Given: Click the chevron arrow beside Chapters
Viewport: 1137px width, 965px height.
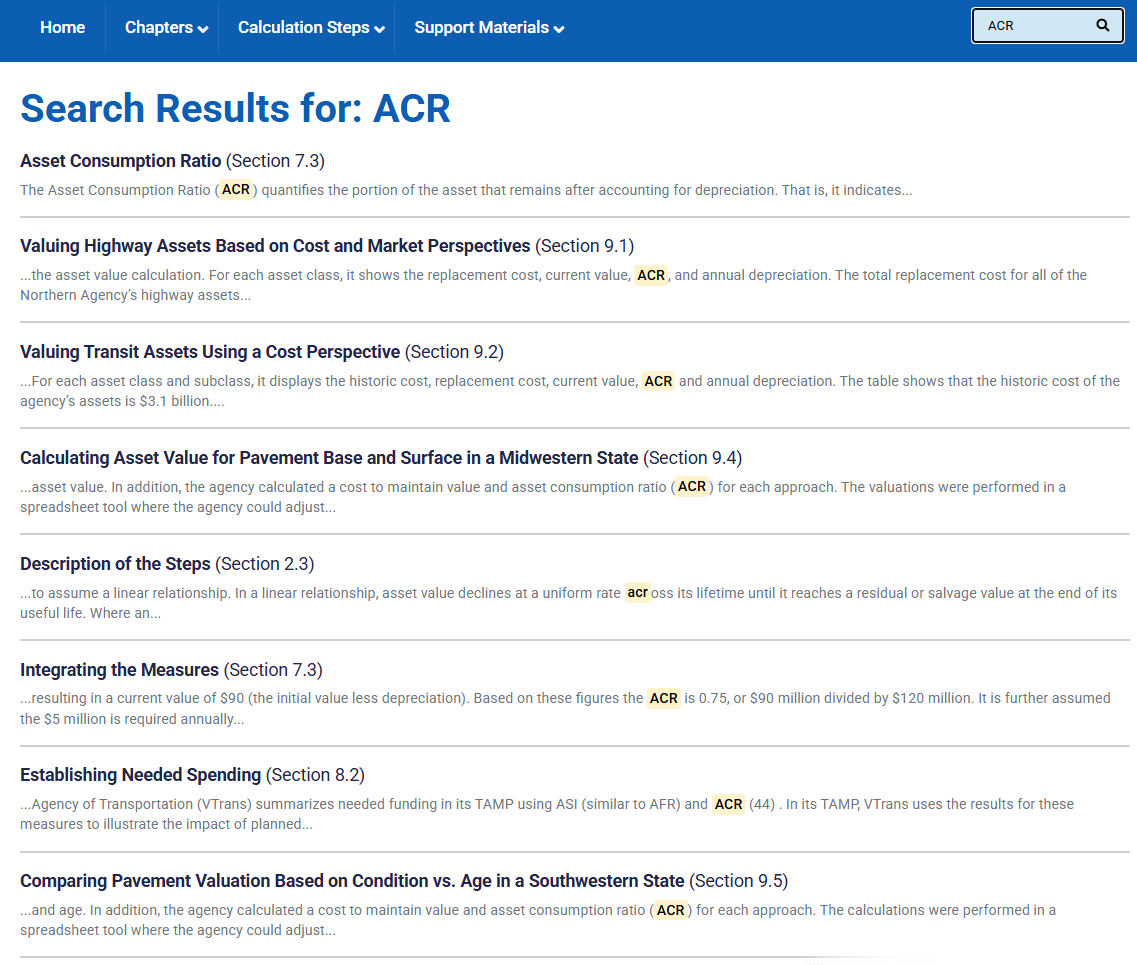Looking at the screenshot, I should (x=203, y=30).
